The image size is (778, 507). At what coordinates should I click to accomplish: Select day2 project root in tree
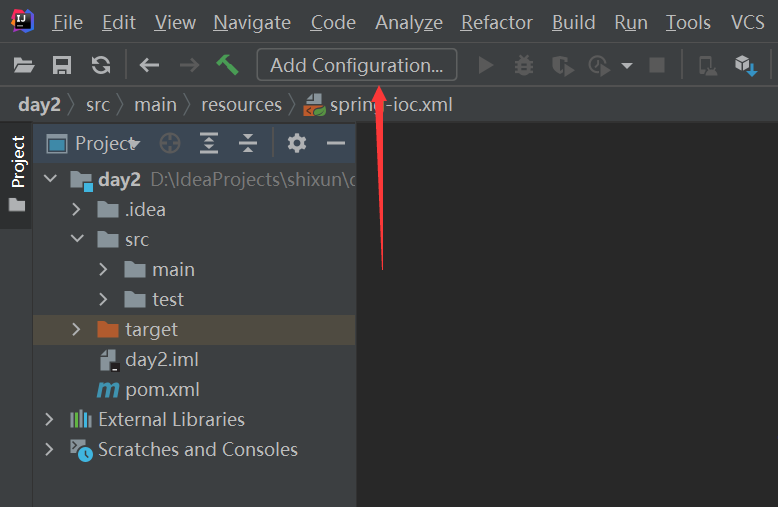(x=194, y=180)
